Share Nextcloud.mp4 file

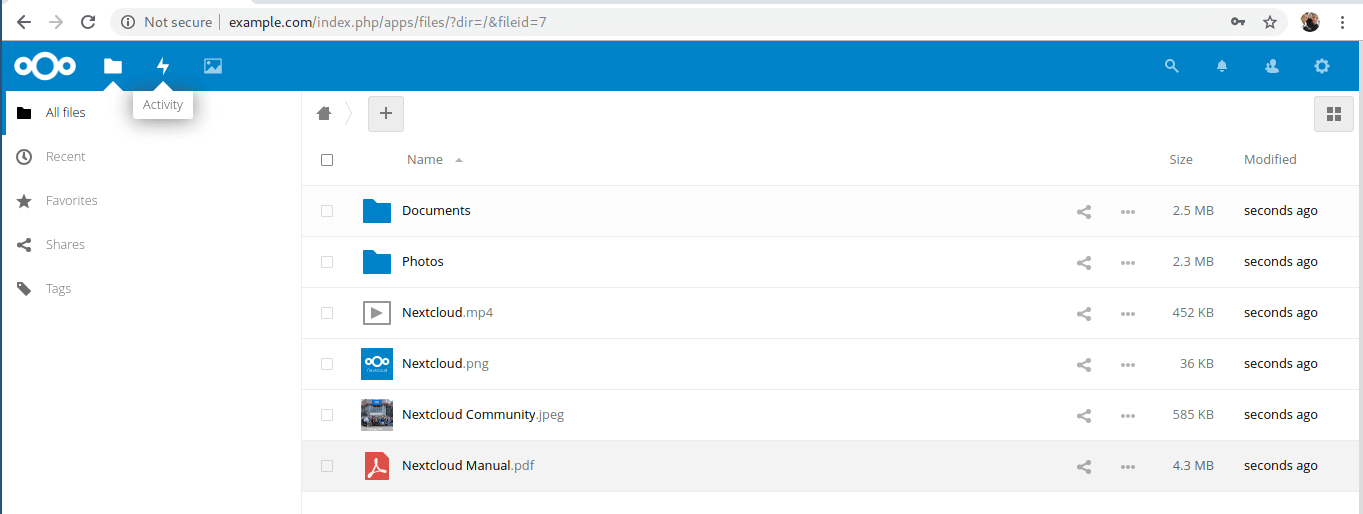click(1083, 313)
